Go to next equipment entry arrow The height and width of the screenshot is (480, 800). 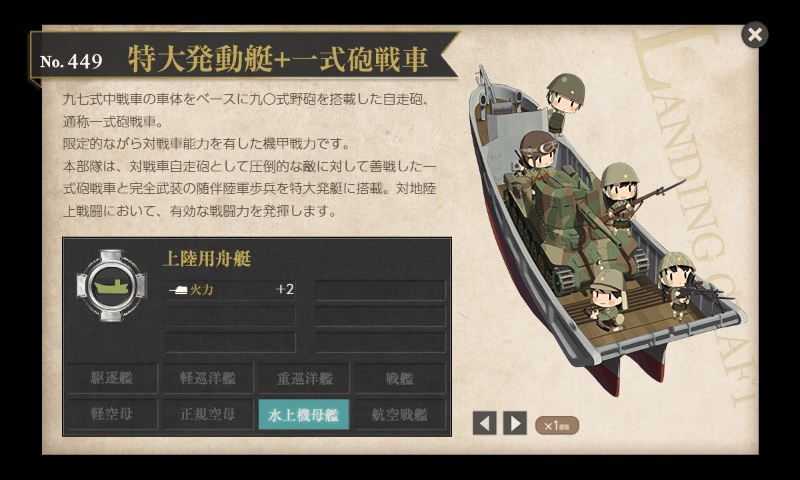click(x=515, y=423)
